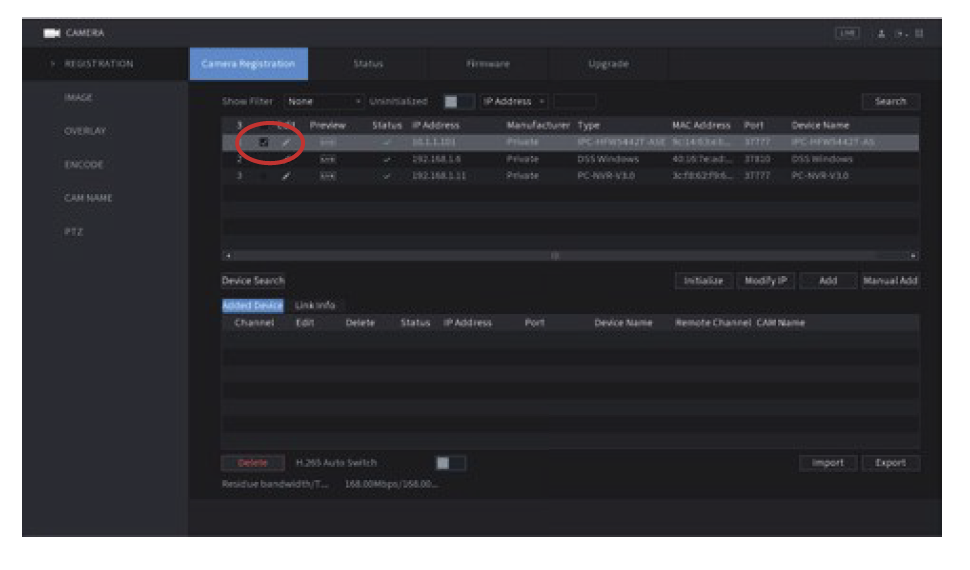Click the camera icon beside CAMERA title
Screen dimensions: 970x570
[51, 34]
